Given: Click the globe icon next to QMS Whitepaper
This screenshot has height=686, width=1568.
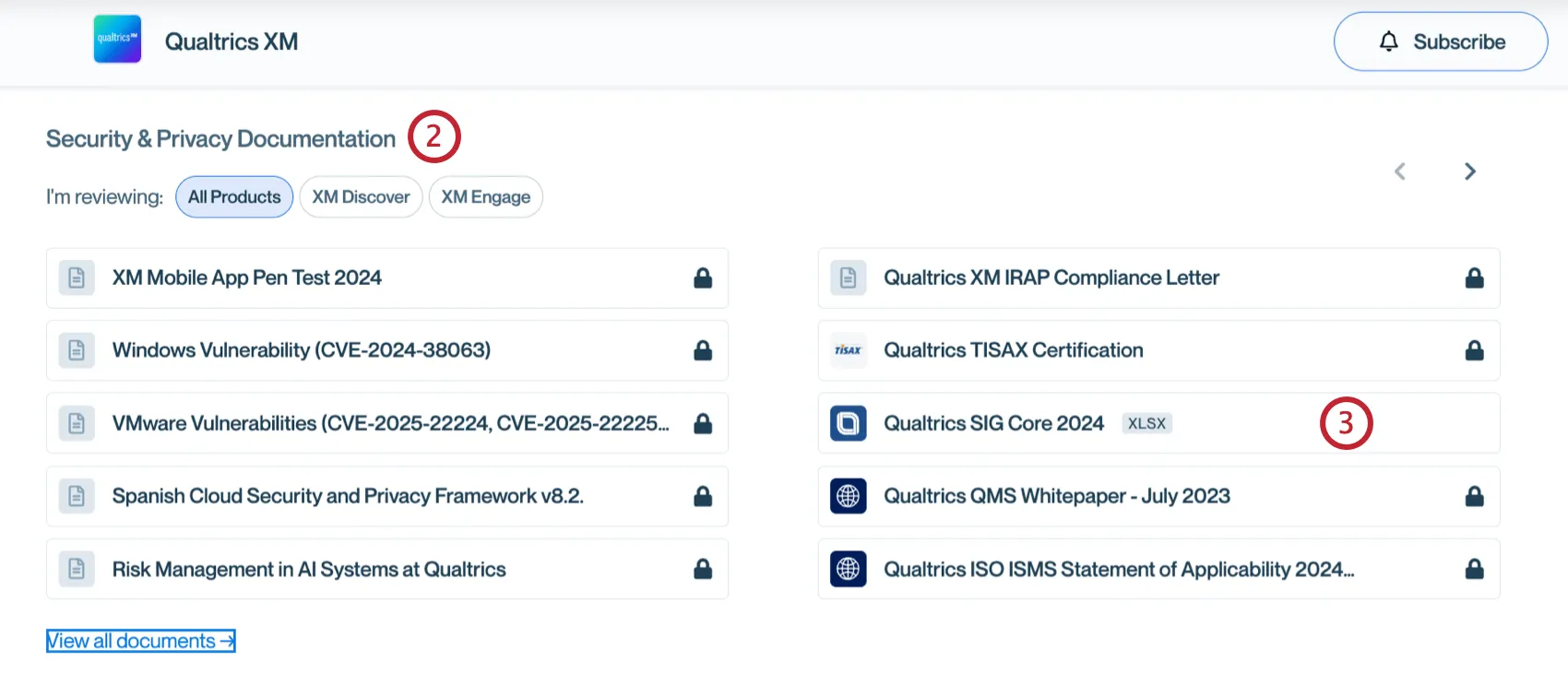Looking at the screenshot, I should [848, 496].
